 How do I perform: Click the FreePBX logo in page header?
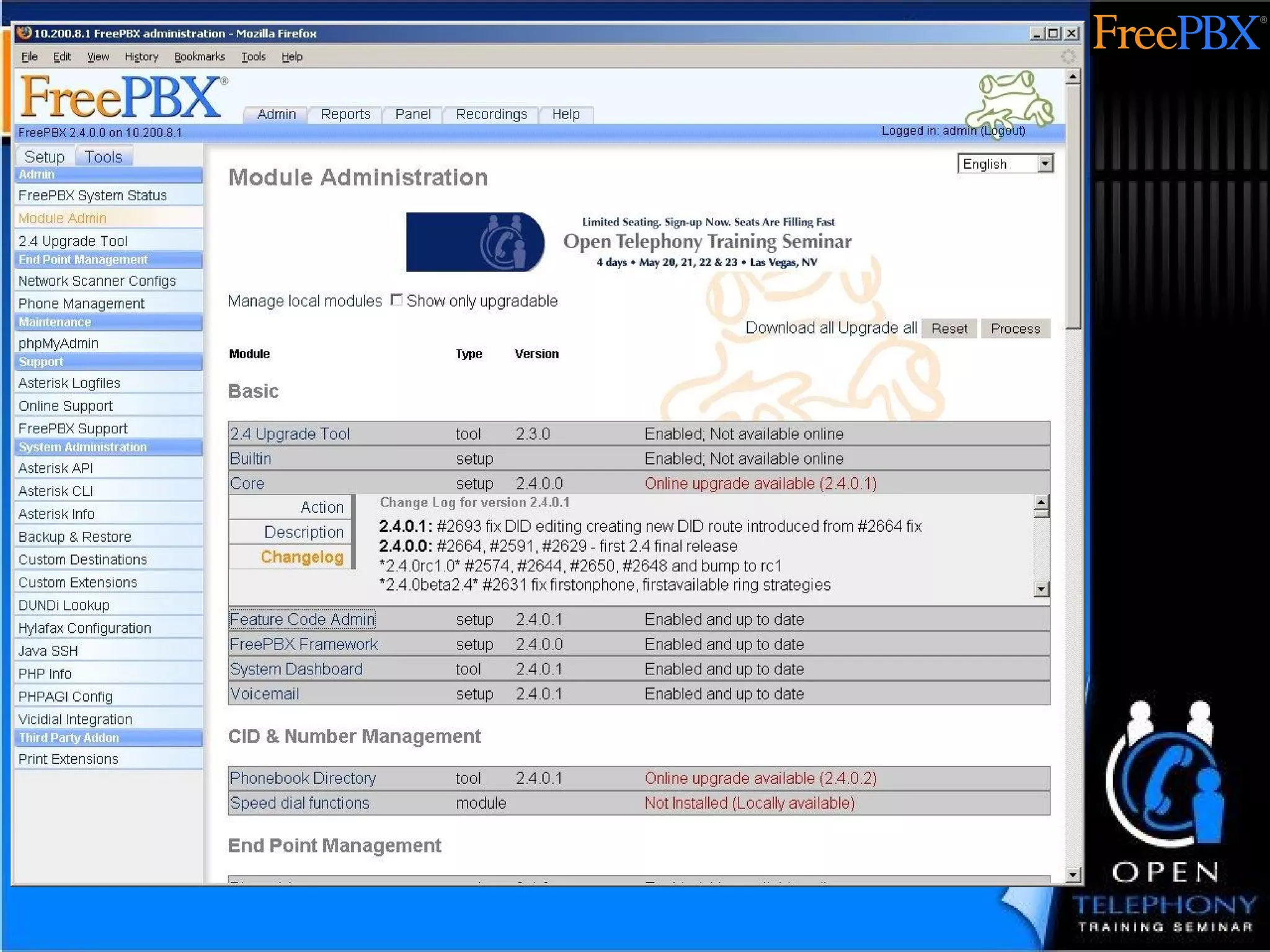pyautogui.click(x=121, y=97)
